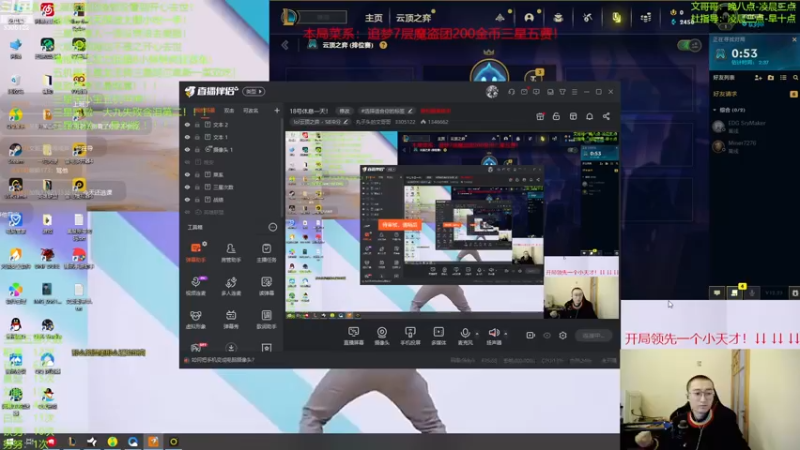Viewport: 800px width, 450px height.
Task: Open 弹幕助手 tool in streaming app
Action: (x=195, y=253)
